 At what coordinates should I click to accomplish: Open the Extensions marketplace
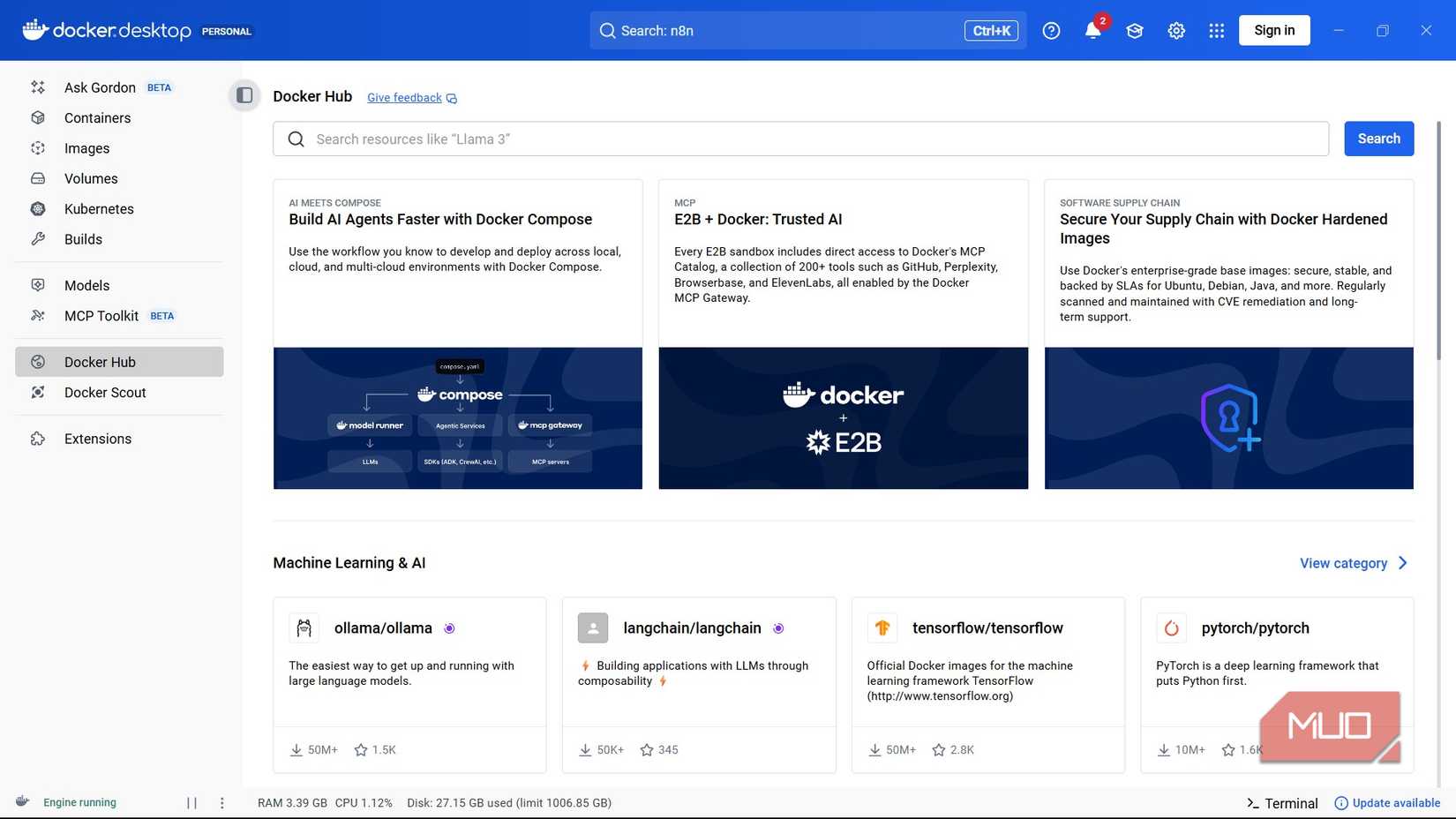(97, 438)
